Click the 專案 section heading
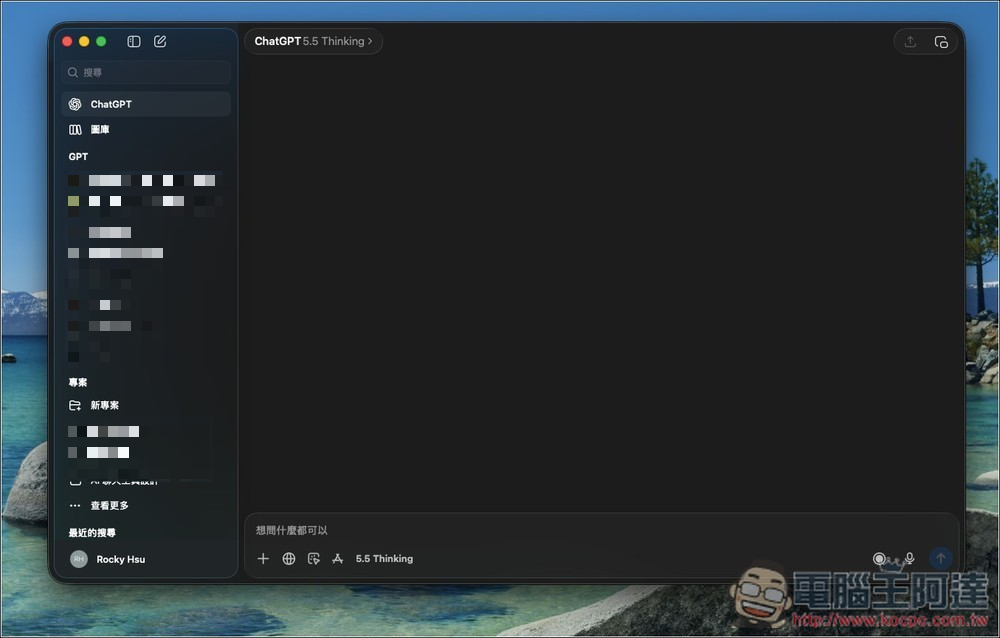1000x638 pixels. [78, 382]
